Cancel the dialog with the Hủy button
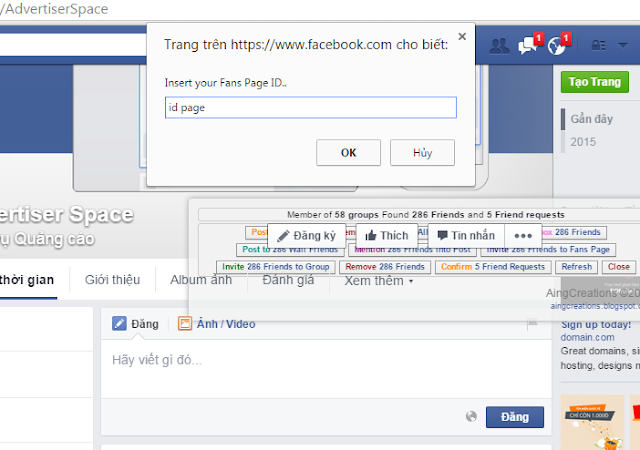Viewport: 640px width, 450px height. (x=422, y=153)
